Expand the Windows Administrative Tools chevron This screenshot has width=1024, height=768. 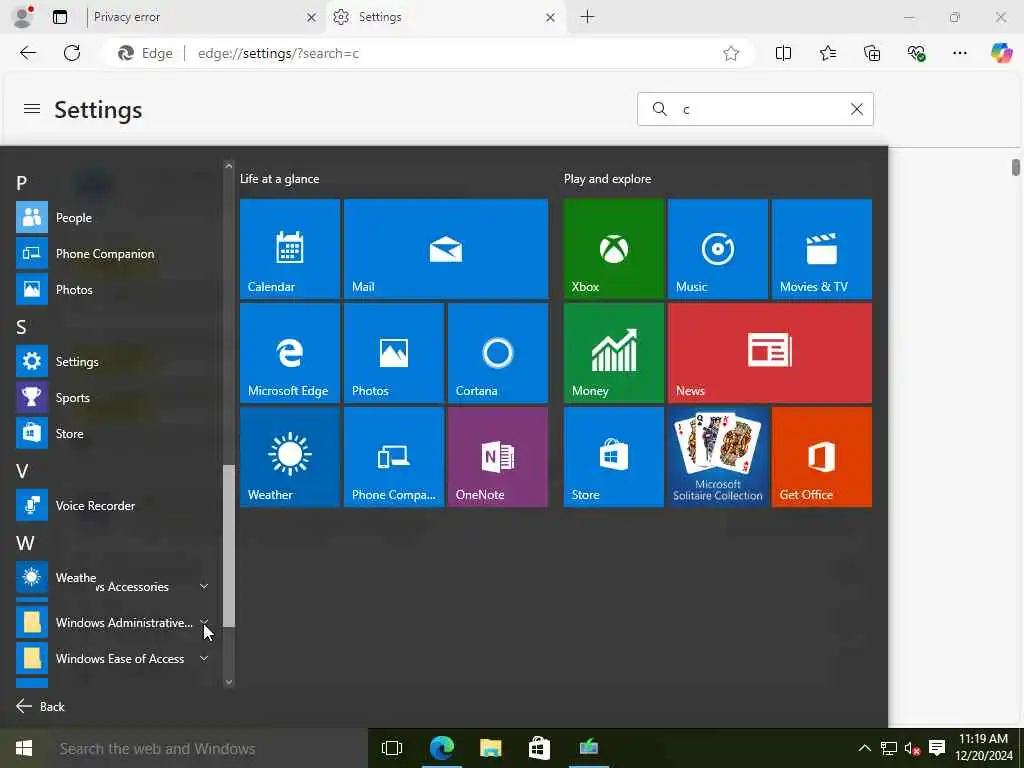(204, 621)
